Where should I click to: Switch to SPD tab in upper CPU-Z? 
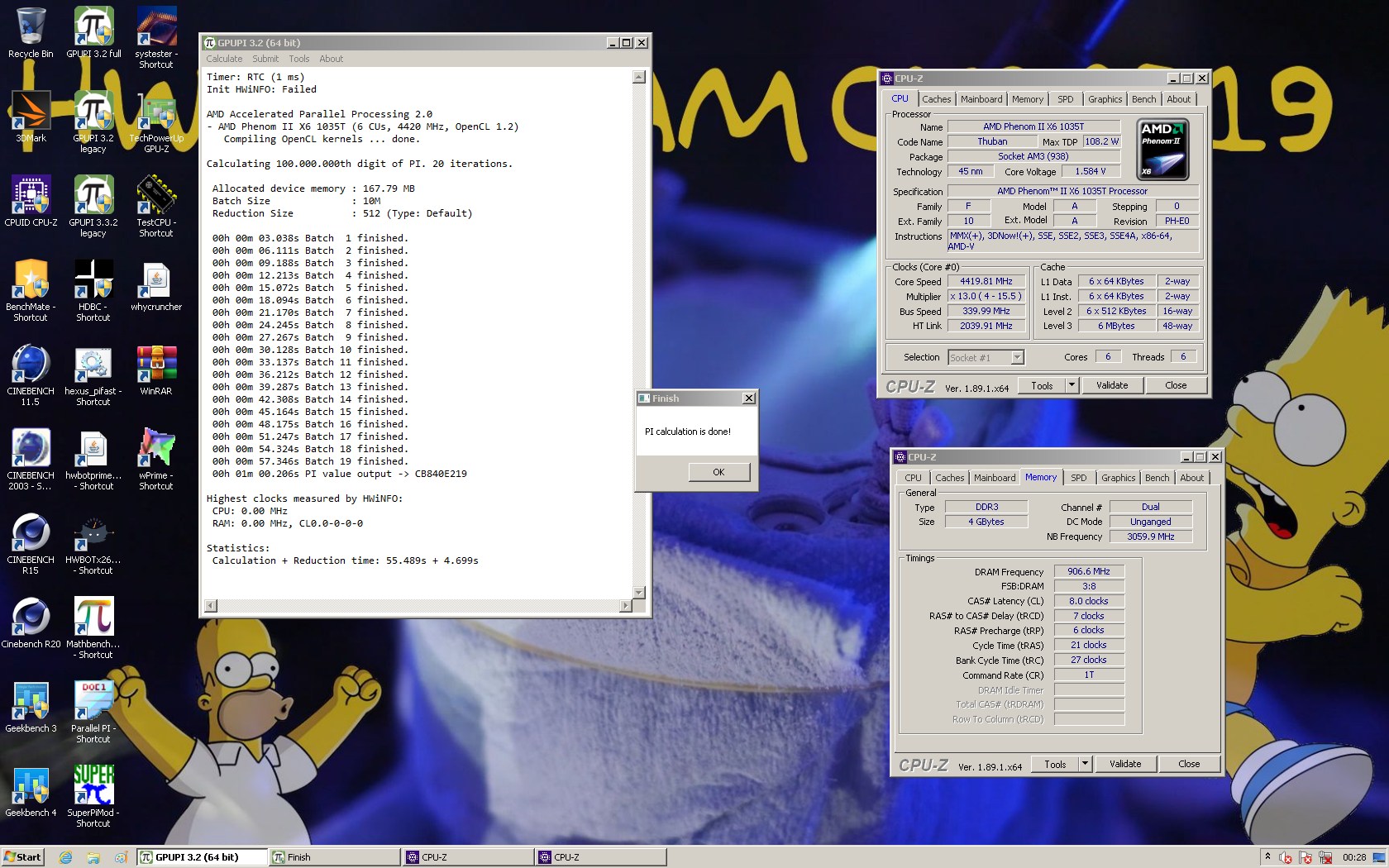pos(1066,99)
